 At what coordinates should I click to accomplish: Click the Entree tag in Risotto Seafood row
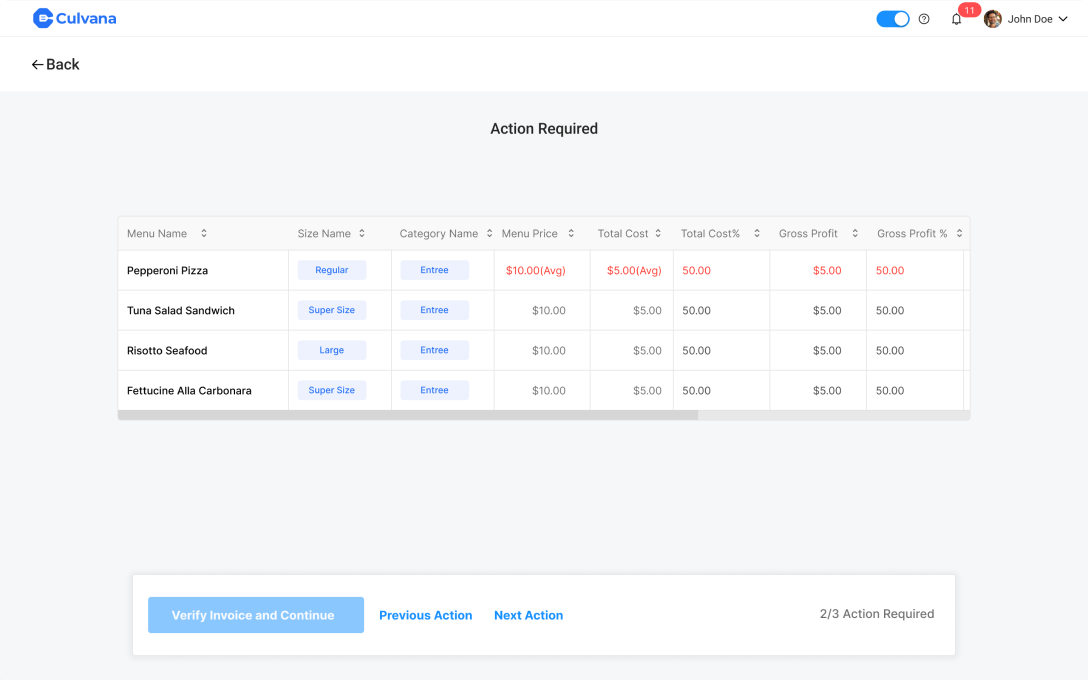coord(434,350)
